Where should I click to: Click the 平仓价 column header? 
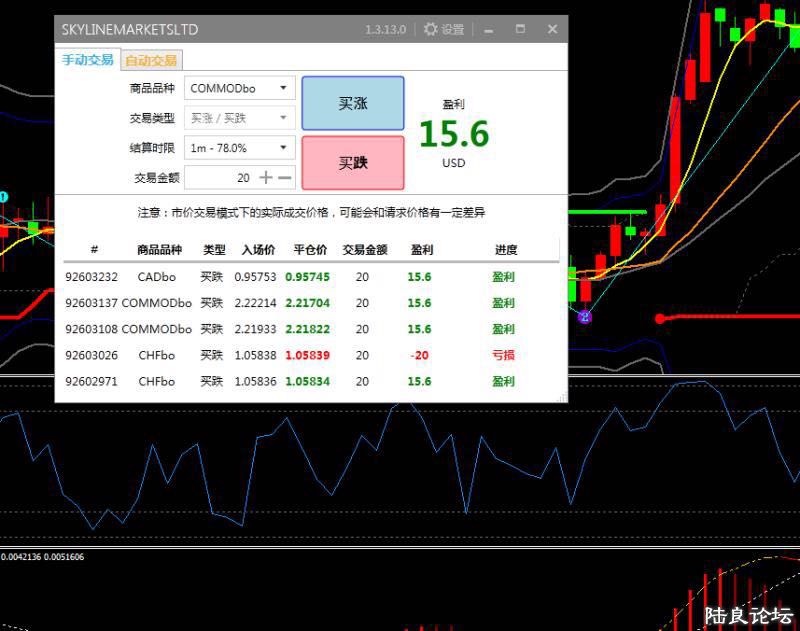point(310,250)
